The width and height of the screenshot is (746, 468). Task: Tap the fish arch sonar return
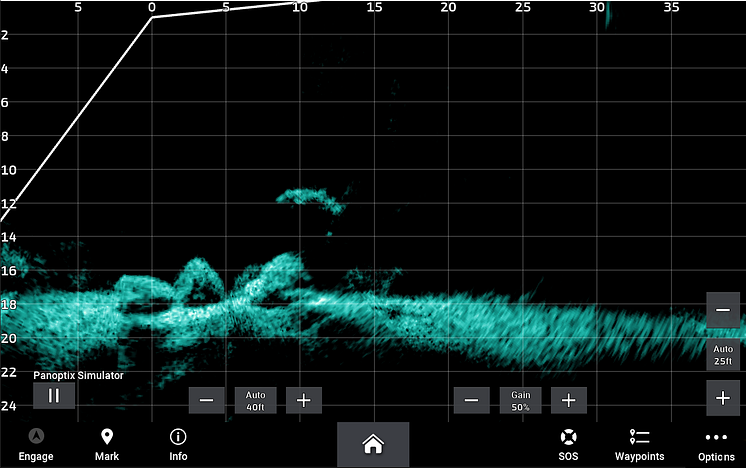tap(311, 200)
